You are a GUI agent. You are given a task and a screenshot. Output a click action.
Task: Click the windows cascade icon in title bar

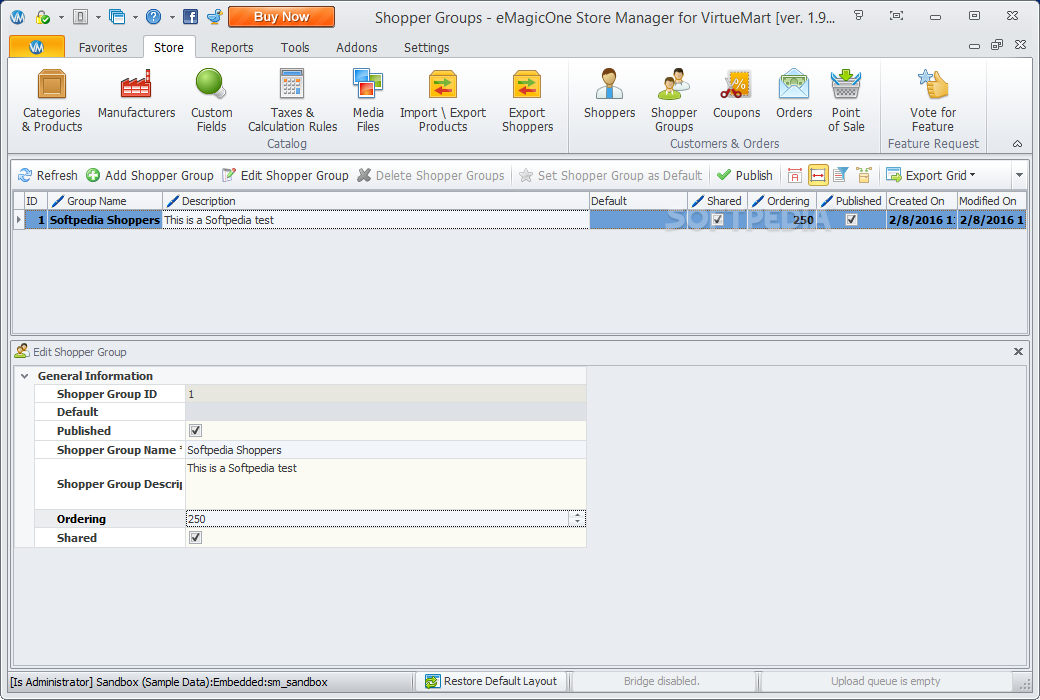tap(117, 17)
